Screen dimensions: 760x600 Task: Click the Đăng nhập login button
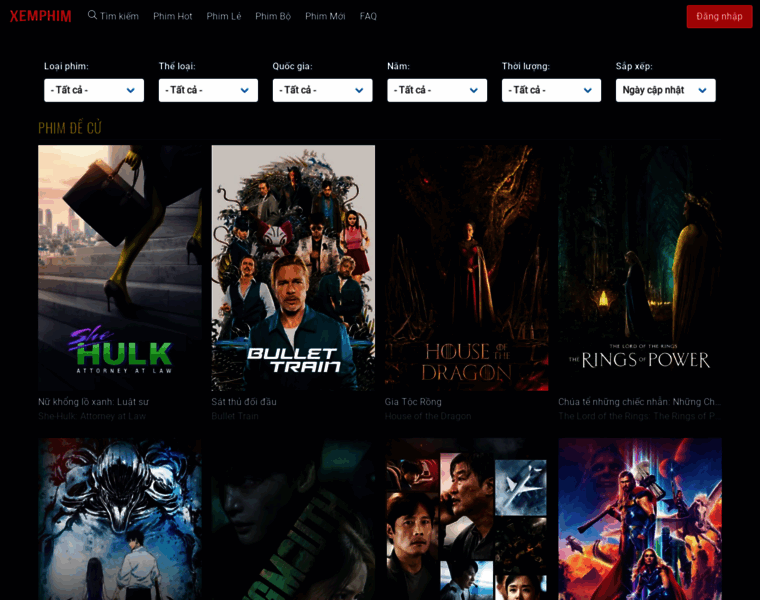click(x=719, y=16)
